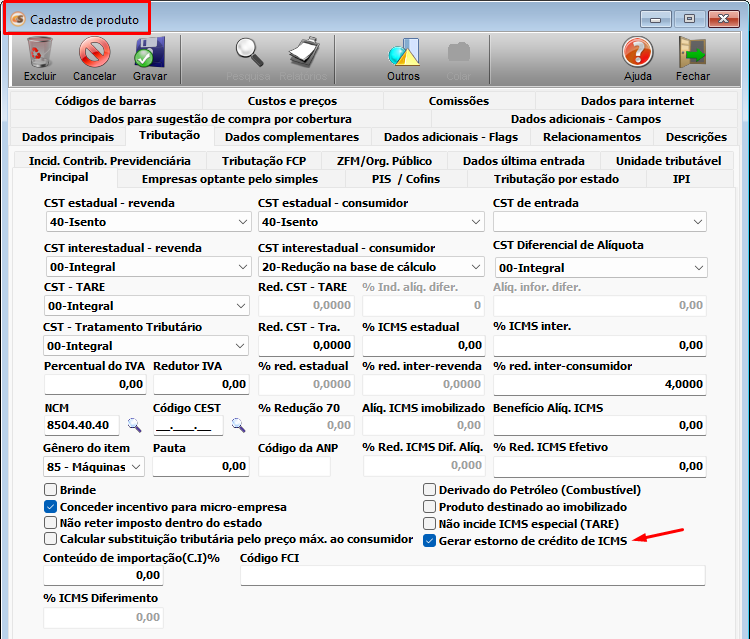The width and height of the screenshot is (750, 639).
Task: Click the magnifier next to Código CEST
Action: [x=238, y=426]
